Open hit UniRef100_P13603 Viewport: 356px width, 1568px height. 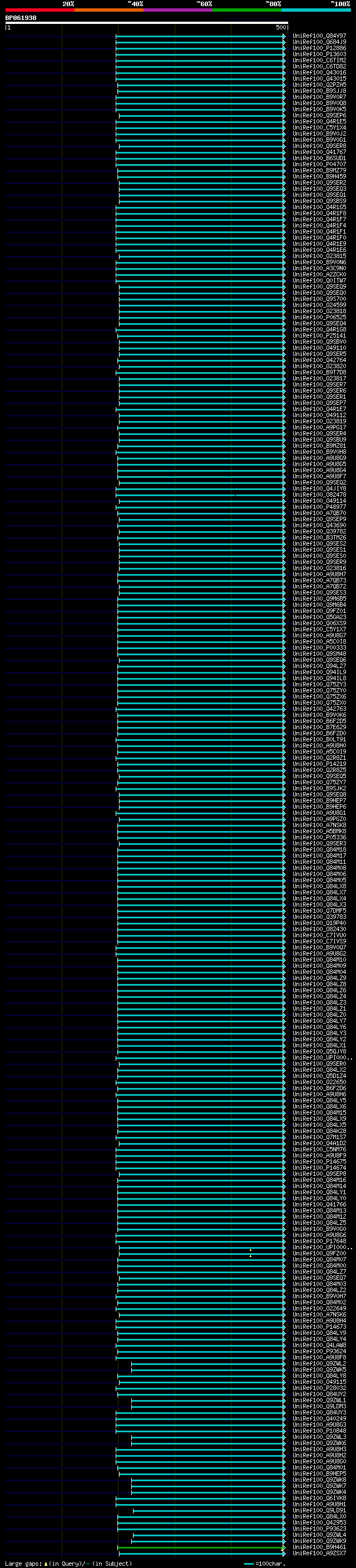[x=319, y=54]
